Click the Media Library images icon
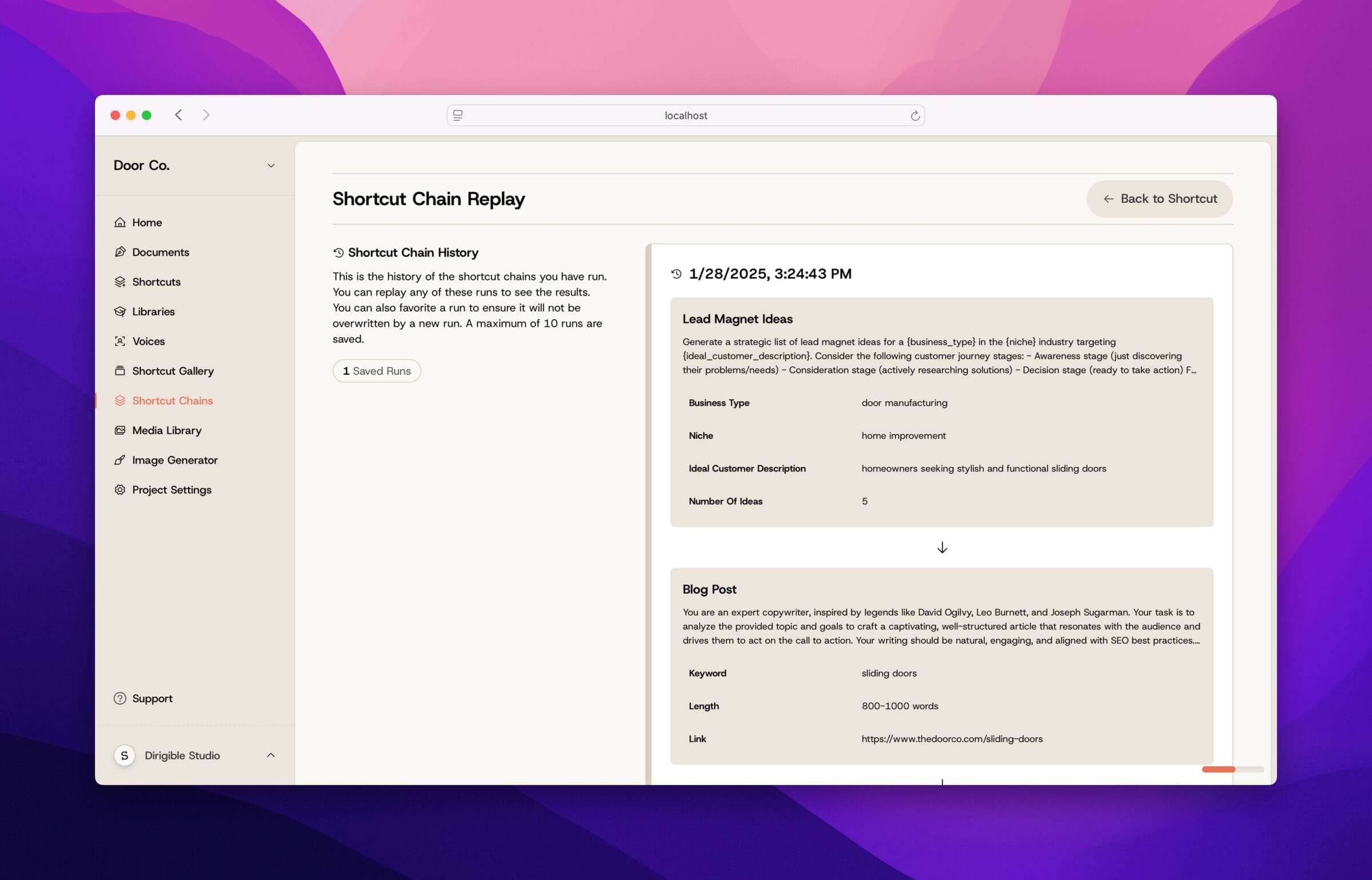The height and width of the screenshot is (880, 1372). click(119, 430)
